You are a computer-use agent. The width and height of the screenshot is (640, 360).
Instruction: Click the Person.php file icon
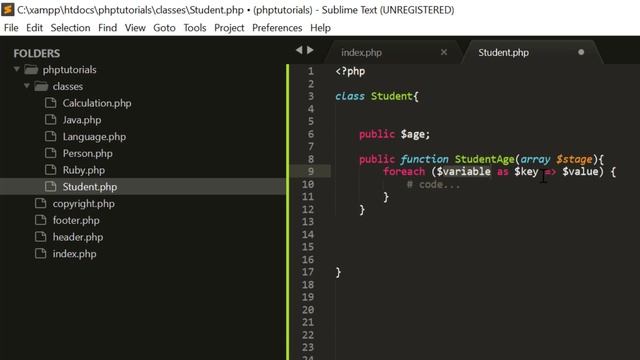click(51, 153)
